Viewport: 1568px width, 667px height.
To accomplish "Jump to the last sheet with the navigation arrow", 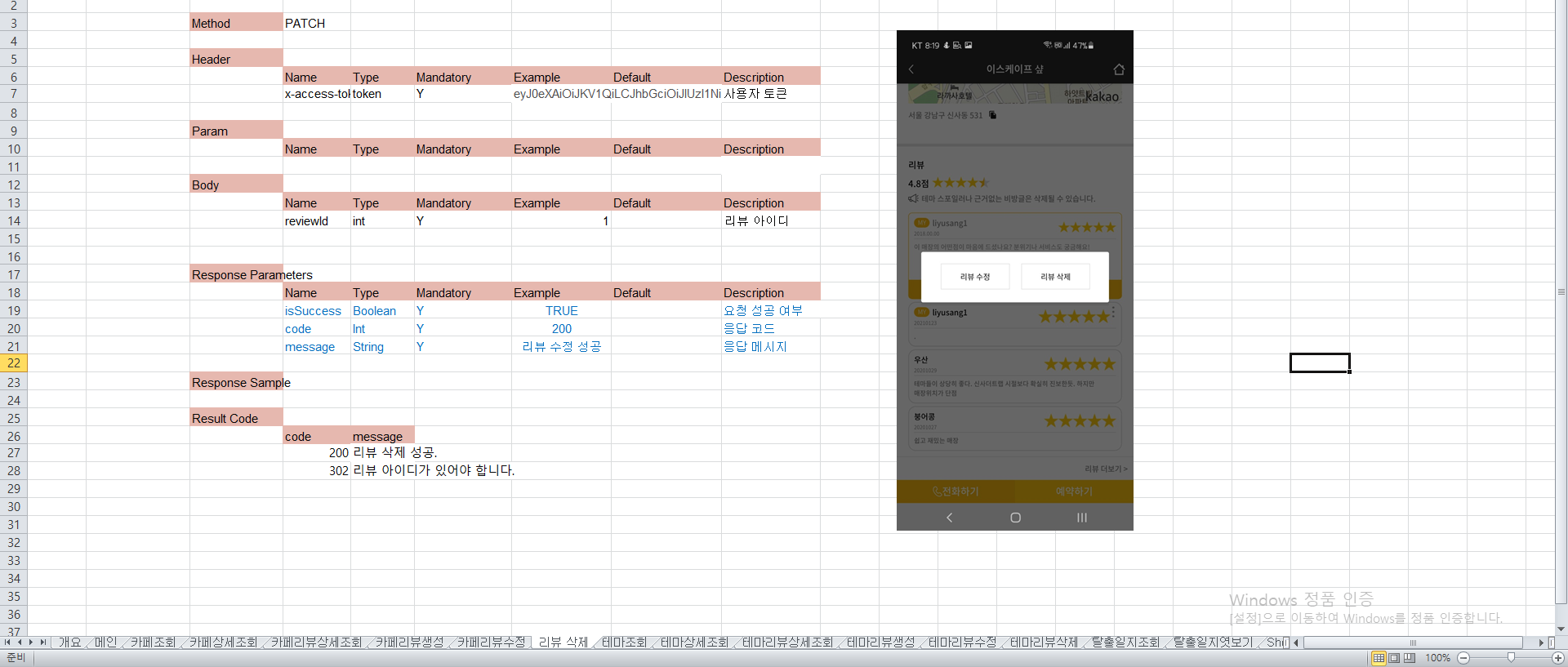I will point(43,643).
